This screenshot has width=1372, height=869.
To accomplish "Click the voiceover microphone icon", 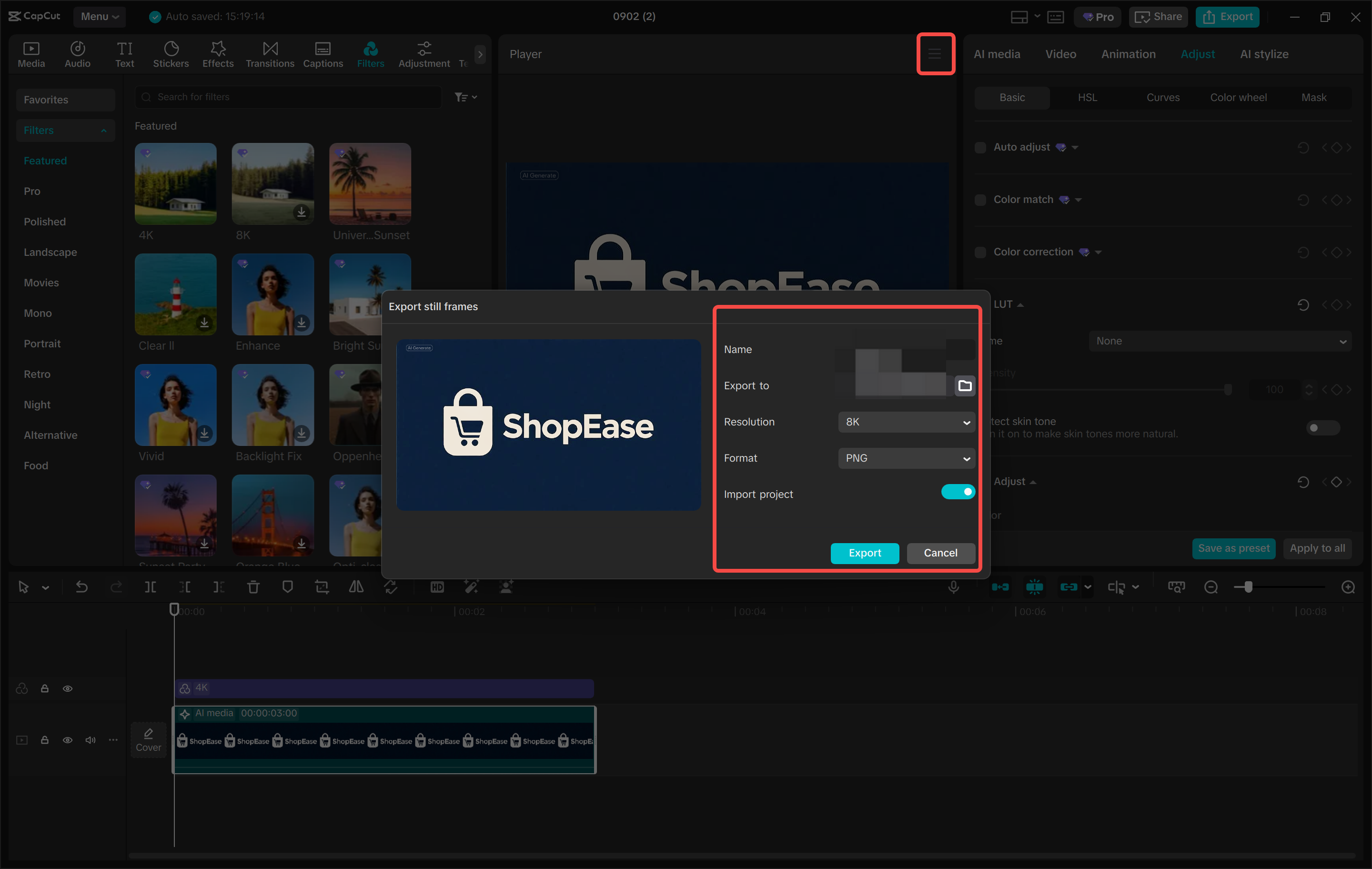I will click(953, 586).
